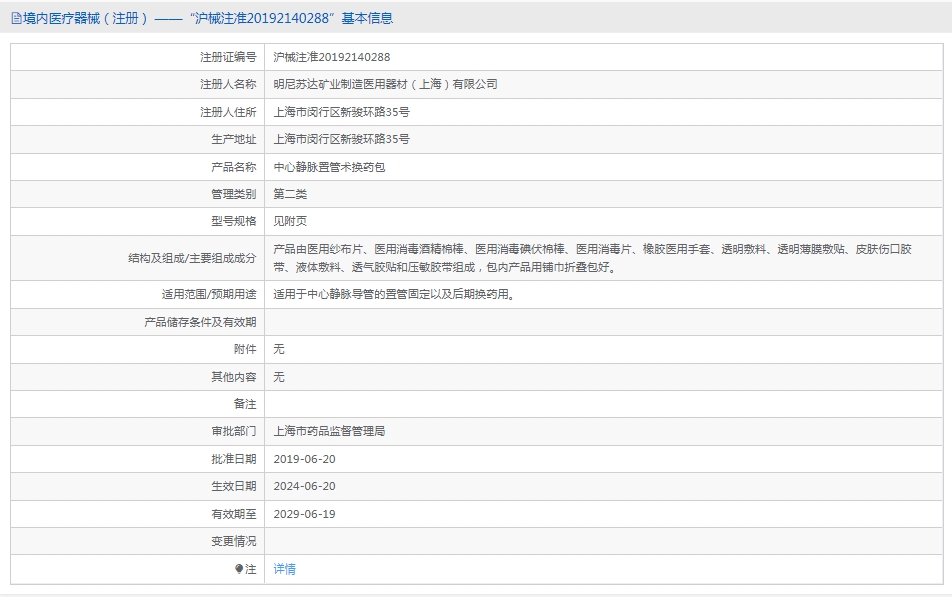Select registrant name 明尼苏达矿业制造医用器材（上海）有限公司
This screenshot has width=952, height=597.
tap(386, 84)
